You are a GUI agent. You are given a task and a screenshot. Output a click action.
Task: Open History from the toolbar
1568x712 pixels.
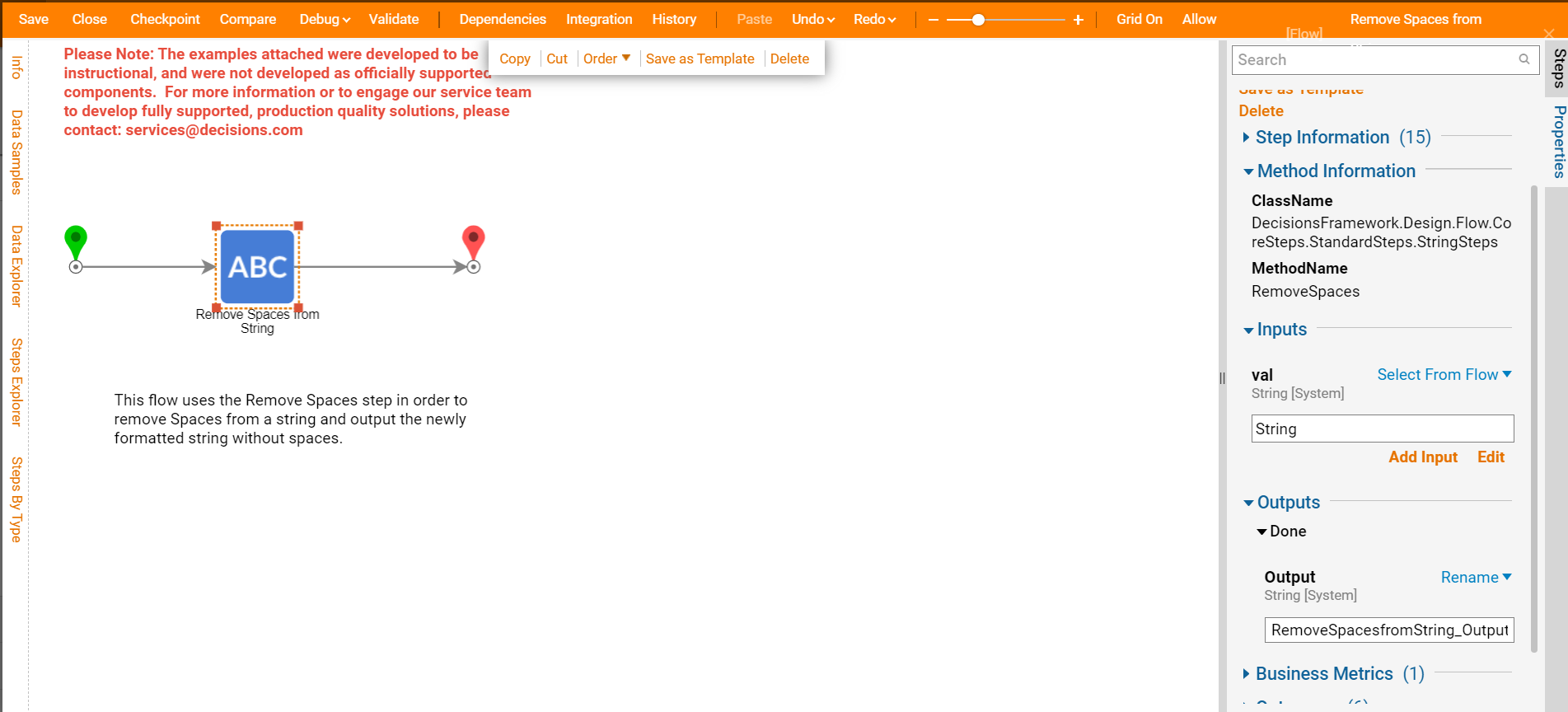pos(674,19)
